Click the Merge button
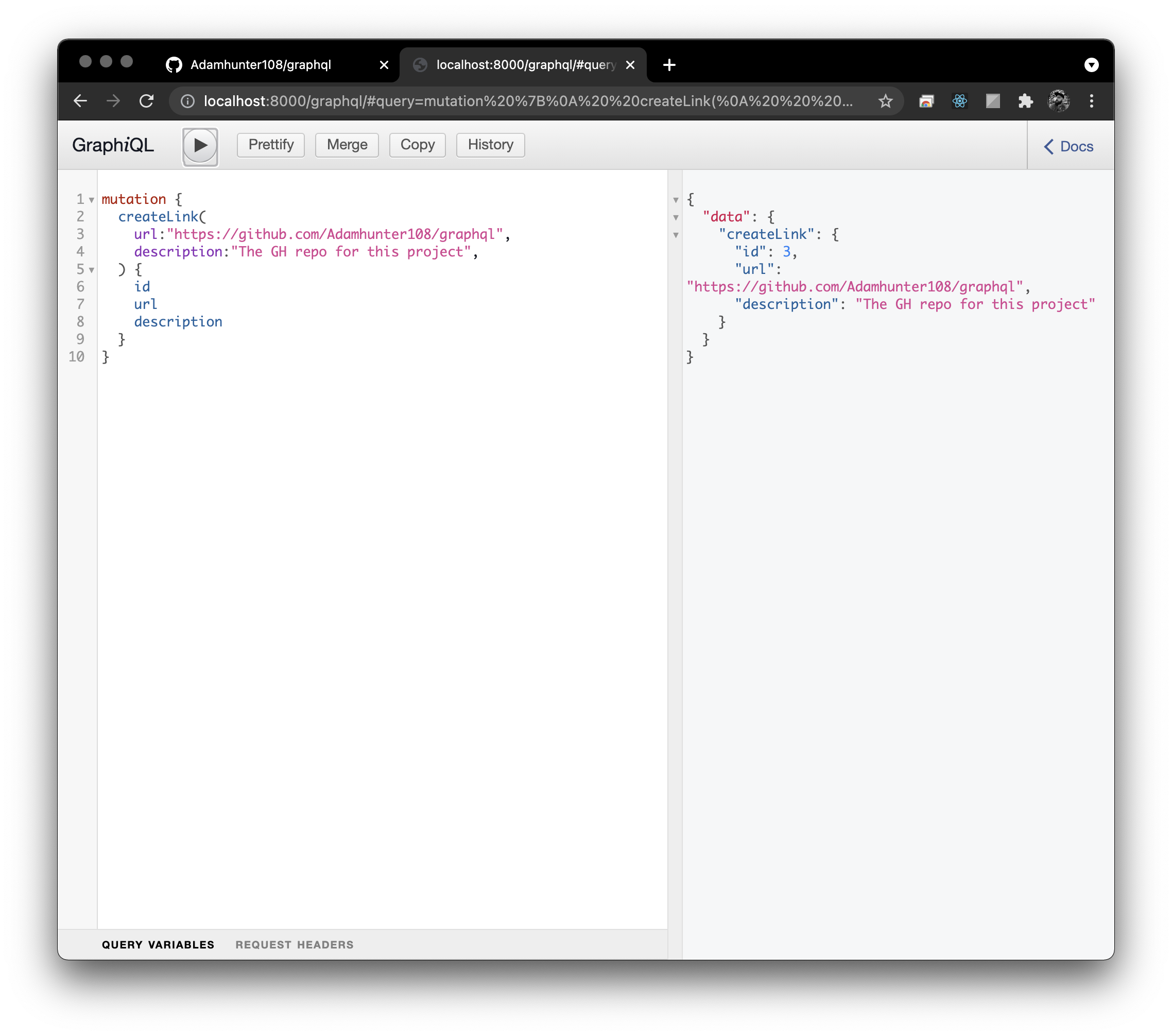 [347, 145]
